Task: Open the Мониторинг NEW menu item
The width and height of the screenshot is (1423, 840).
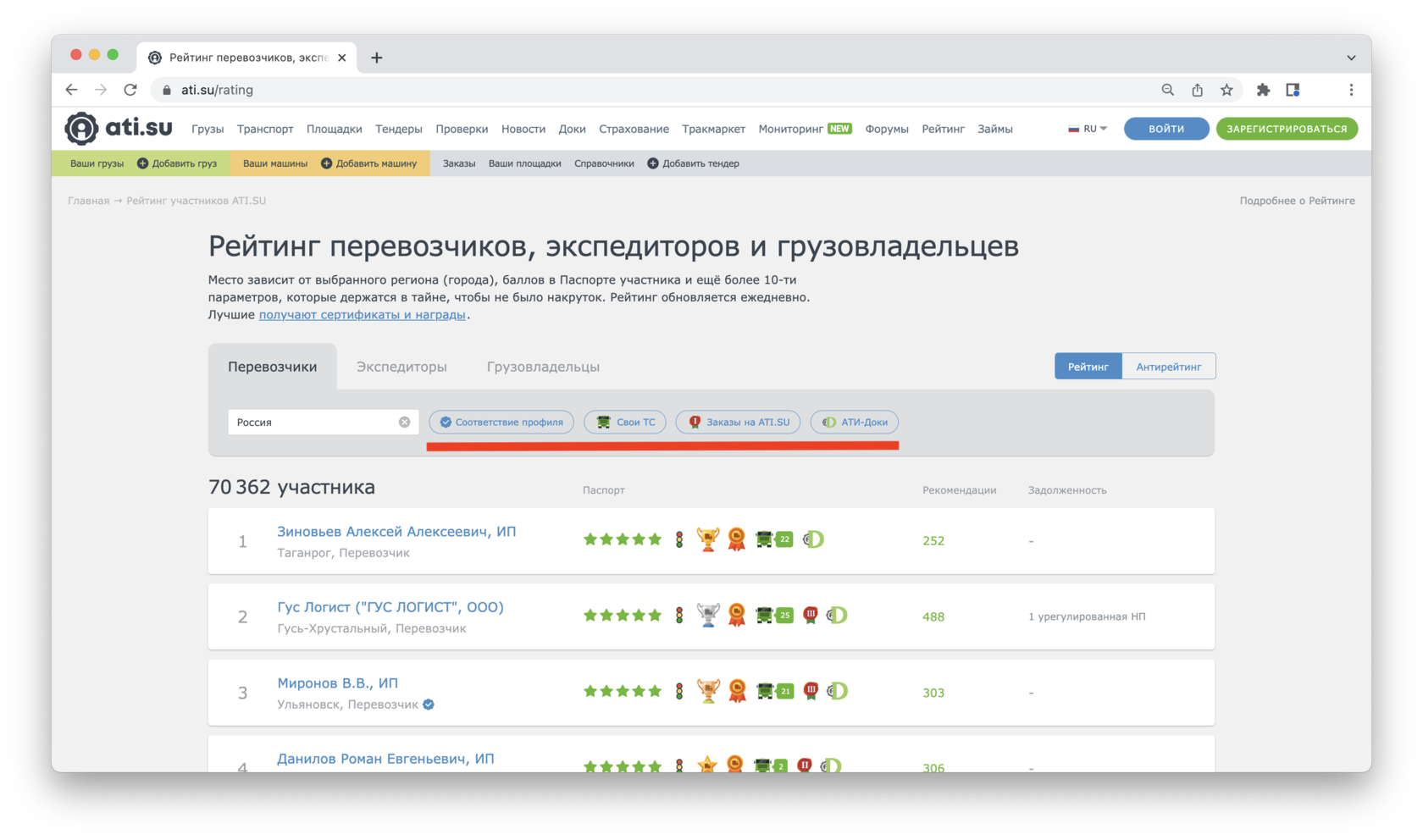Action: (x=805, y=129)
